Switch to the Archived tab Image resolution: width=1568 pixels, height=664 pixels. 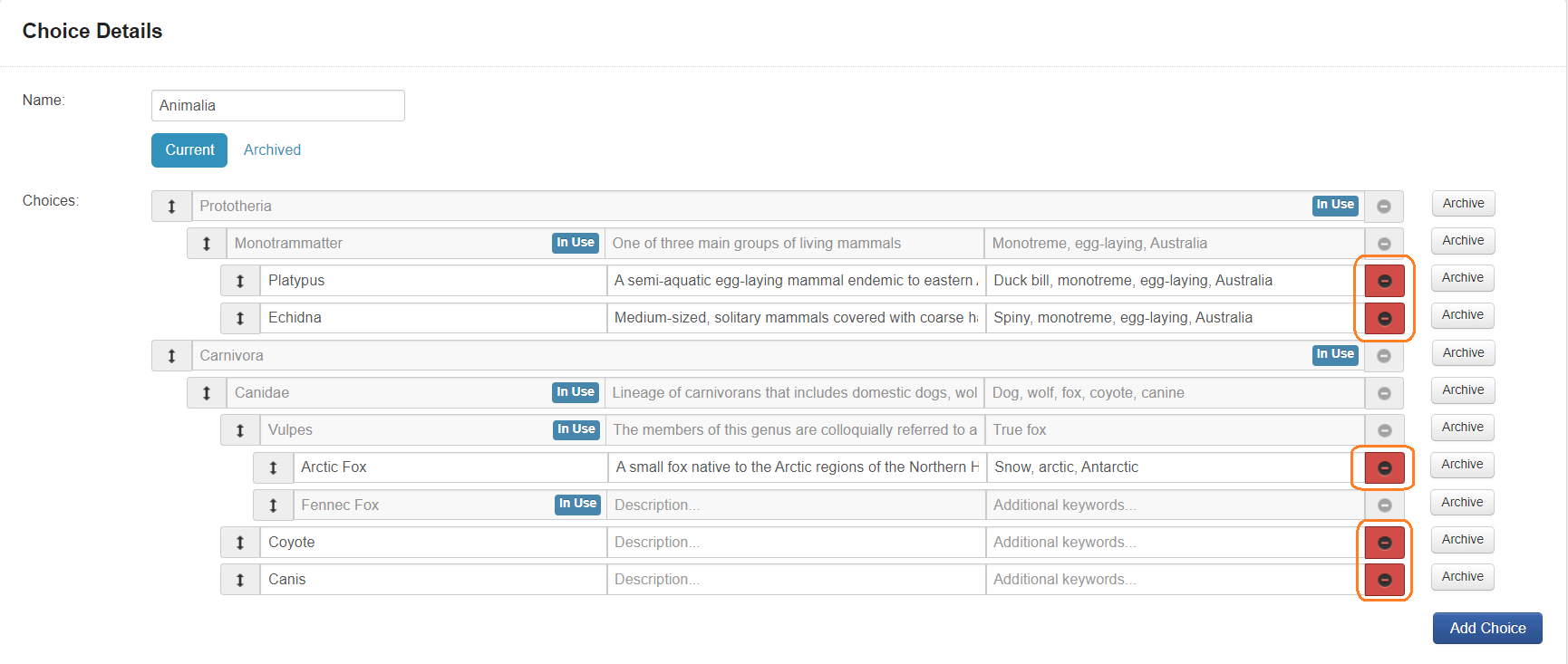coord(272,150)
